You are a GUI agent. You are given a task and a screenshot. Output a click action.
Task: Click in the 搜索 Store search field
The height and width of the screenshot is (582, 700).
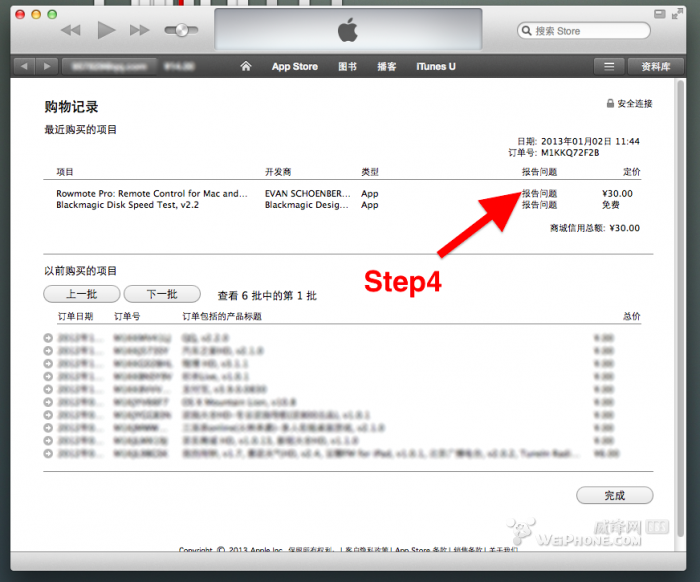click(x=590, y=31)
